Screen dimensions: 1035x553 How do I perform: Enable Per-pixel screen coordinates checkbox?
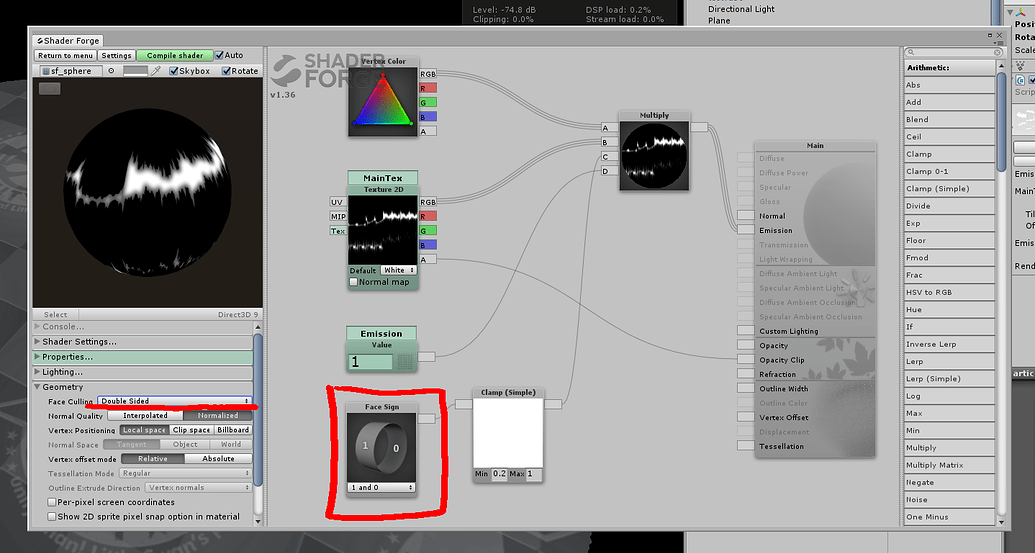coord(52,502)
